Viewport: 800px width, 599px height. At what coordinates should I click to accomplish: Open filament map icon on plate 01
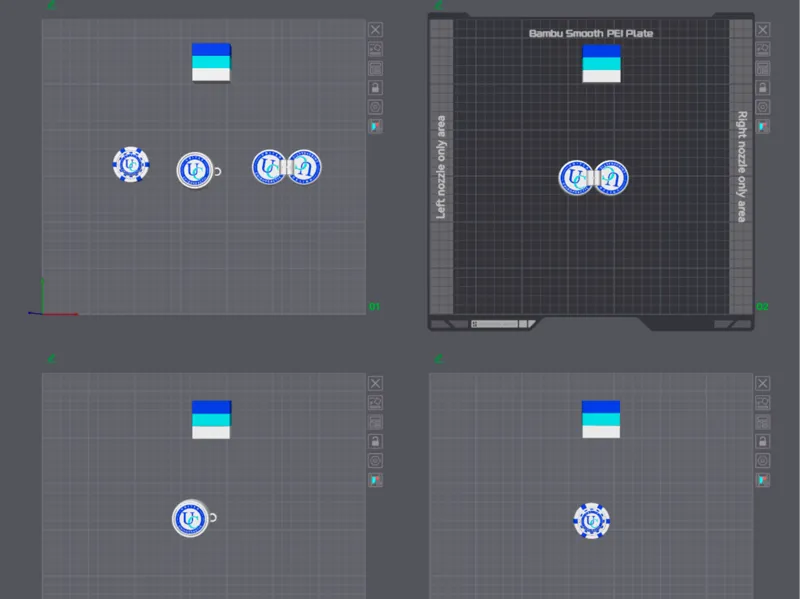tap(376, 126)
